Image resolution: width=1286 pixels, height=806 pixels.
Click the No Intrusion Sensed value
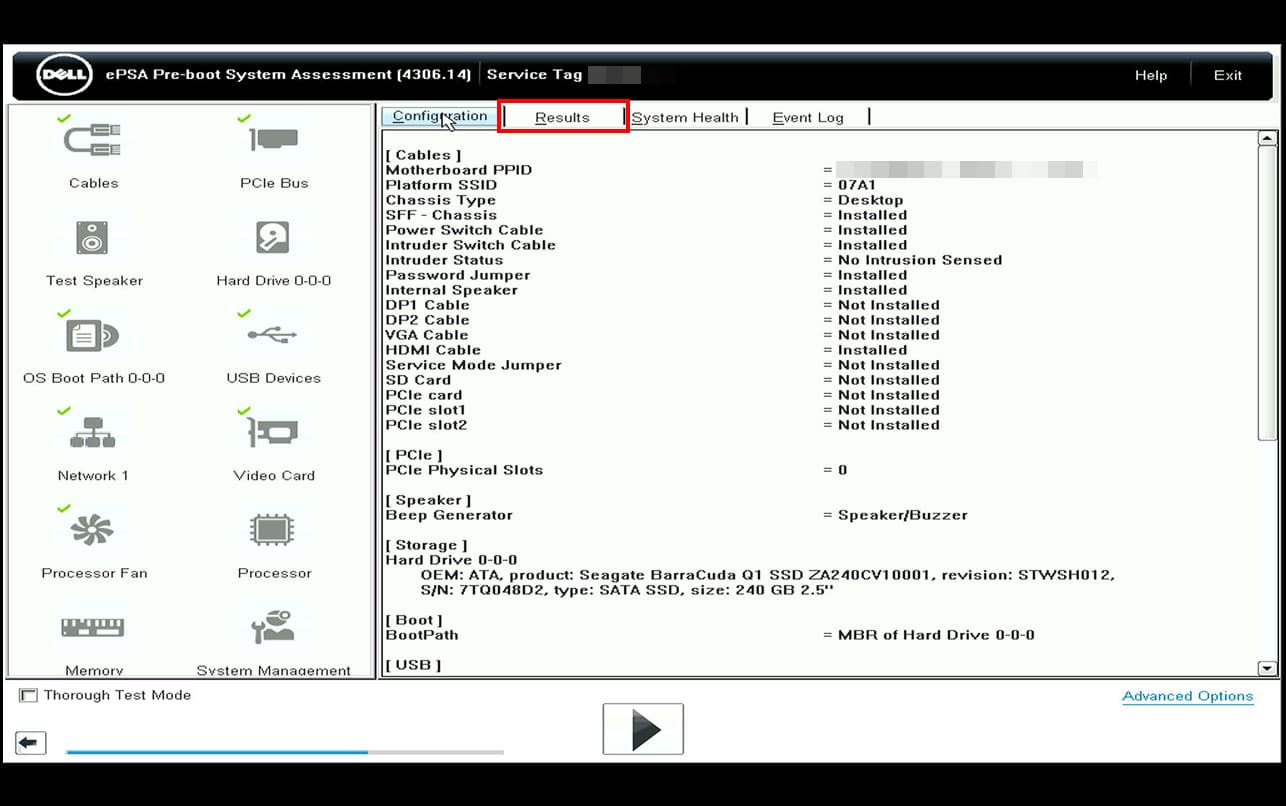point(920,260)
